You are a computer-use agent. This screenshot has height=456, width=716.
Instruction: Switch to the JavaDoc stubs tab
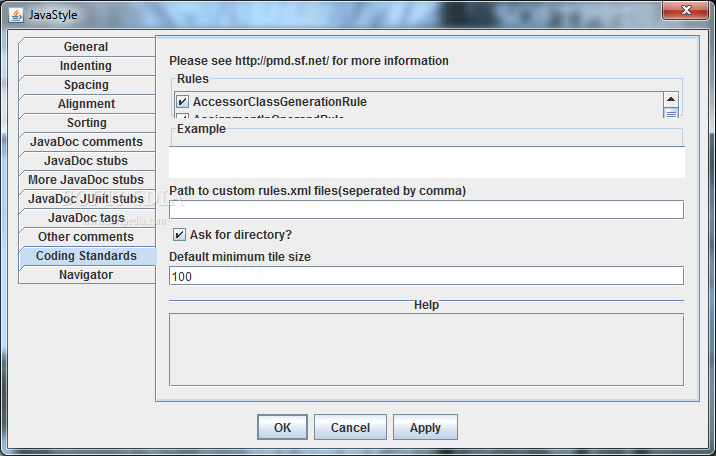pos(87,161)
